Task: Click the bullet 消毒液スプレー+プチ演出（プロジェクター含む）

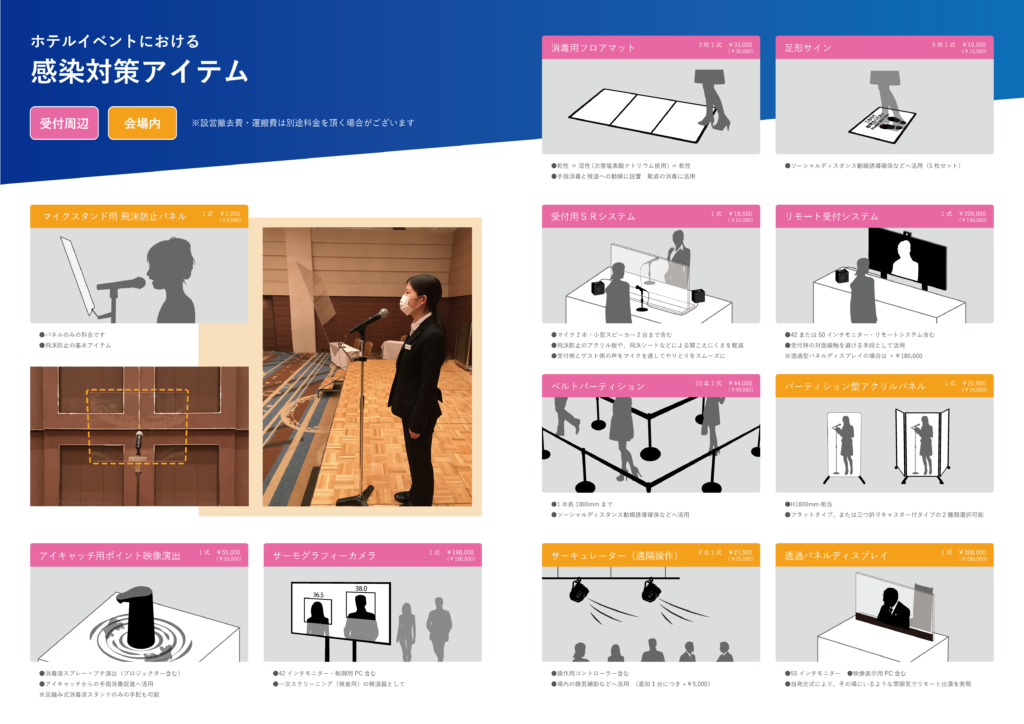Action: (x=110, y=673)
